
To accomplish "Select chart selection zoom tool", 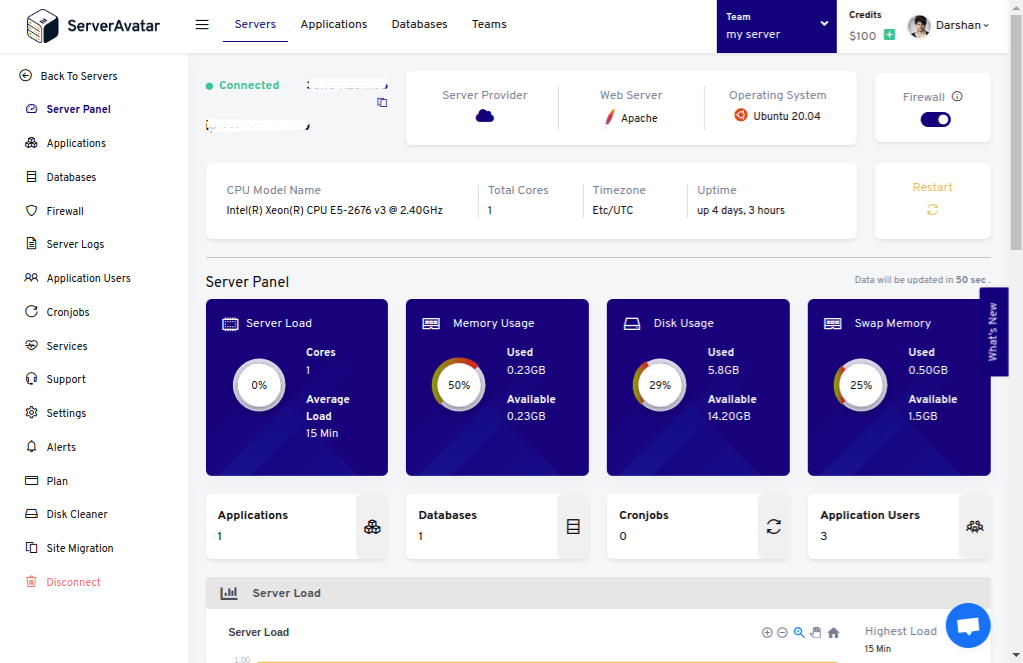I will (799, 632).
